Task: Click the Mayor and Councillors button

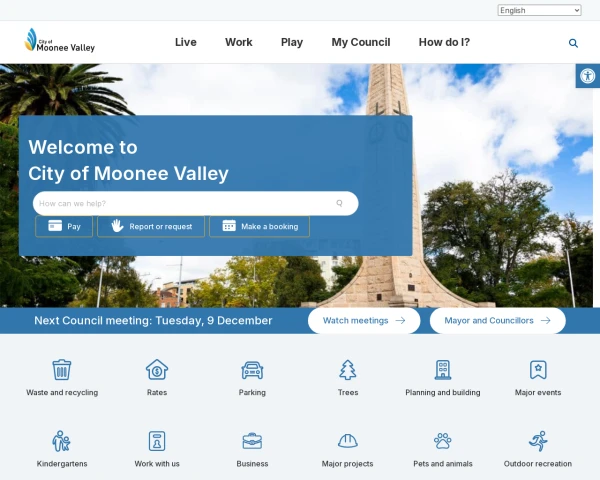Action: pos(497,320)
